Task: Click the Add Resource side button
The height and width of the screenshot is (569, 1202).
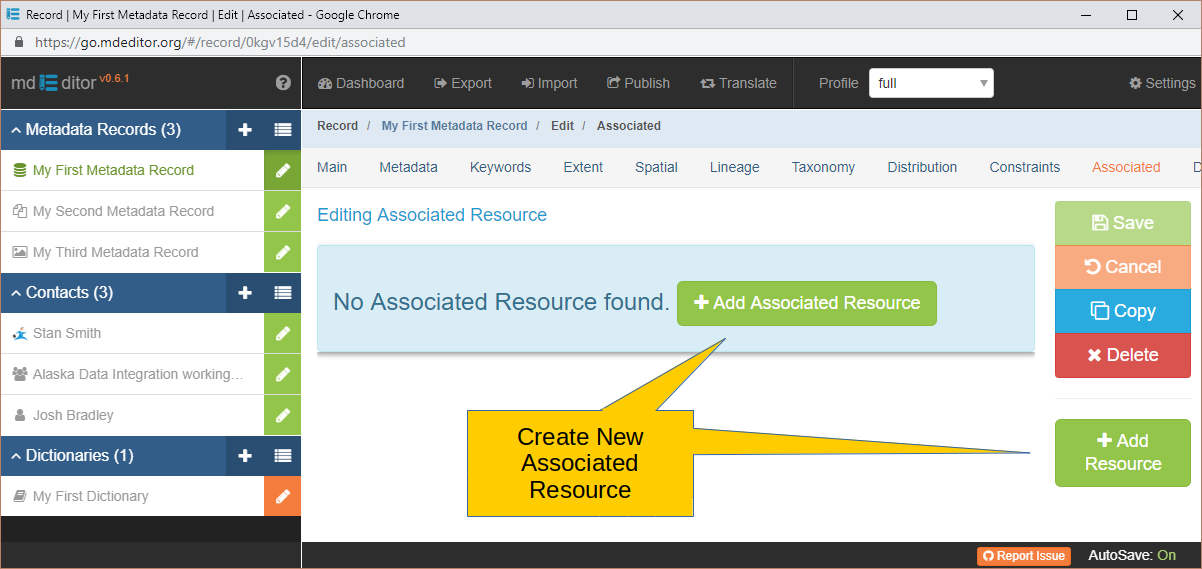Action: pos(1123,453)
